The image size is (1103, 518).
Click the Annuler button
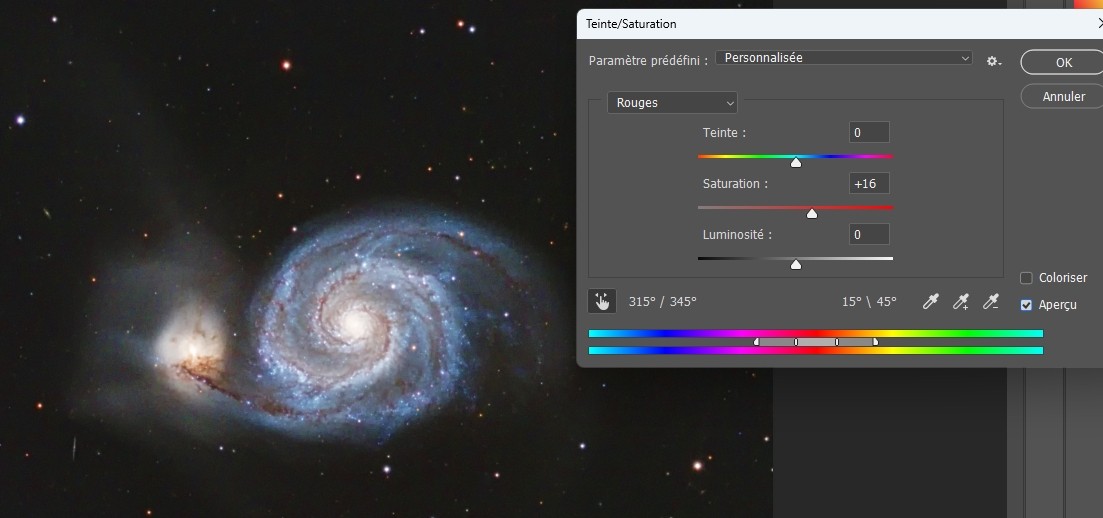point(1063,96)
